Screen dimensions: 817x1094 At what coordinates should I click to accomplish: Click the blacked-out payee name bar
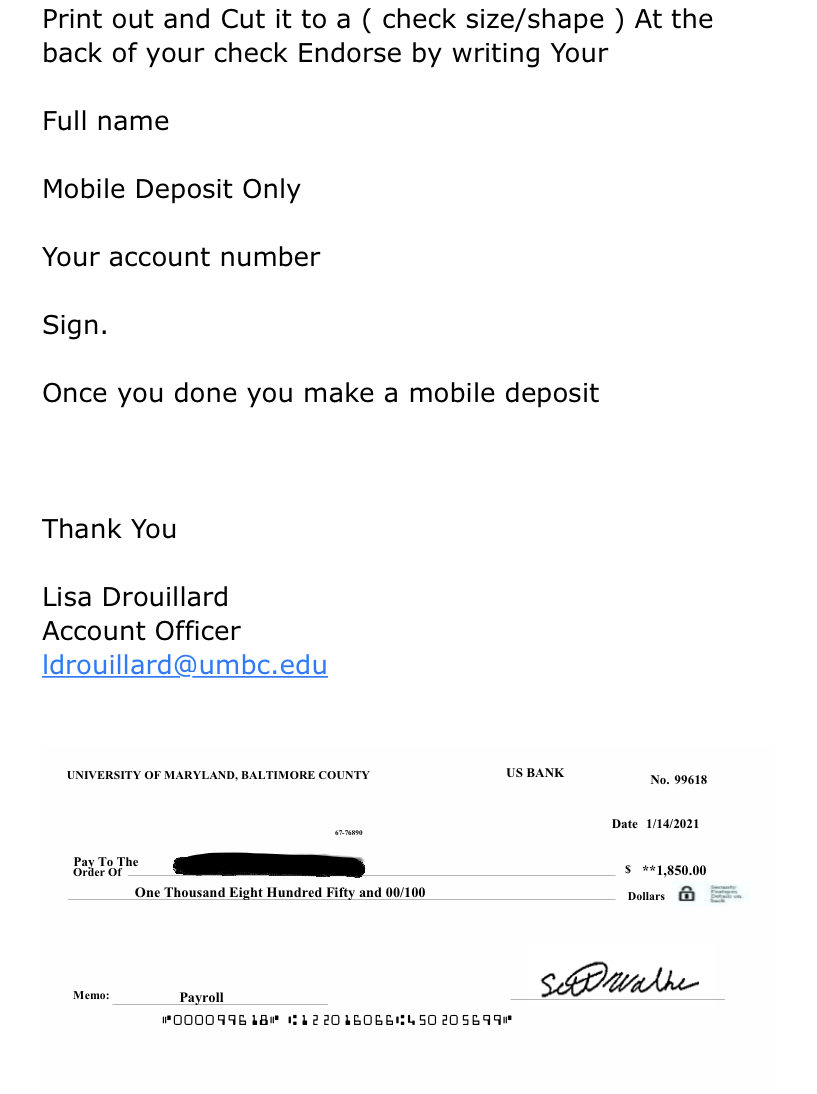tap(269, 866)
